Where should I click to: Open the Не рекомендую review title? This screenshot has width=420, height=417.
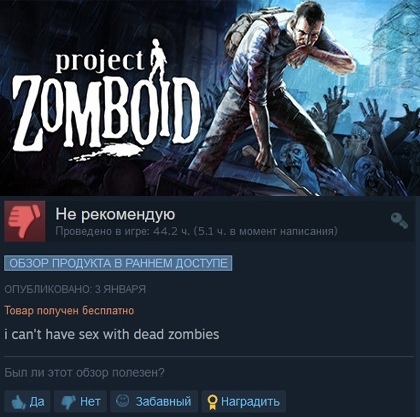coord(115,214)
